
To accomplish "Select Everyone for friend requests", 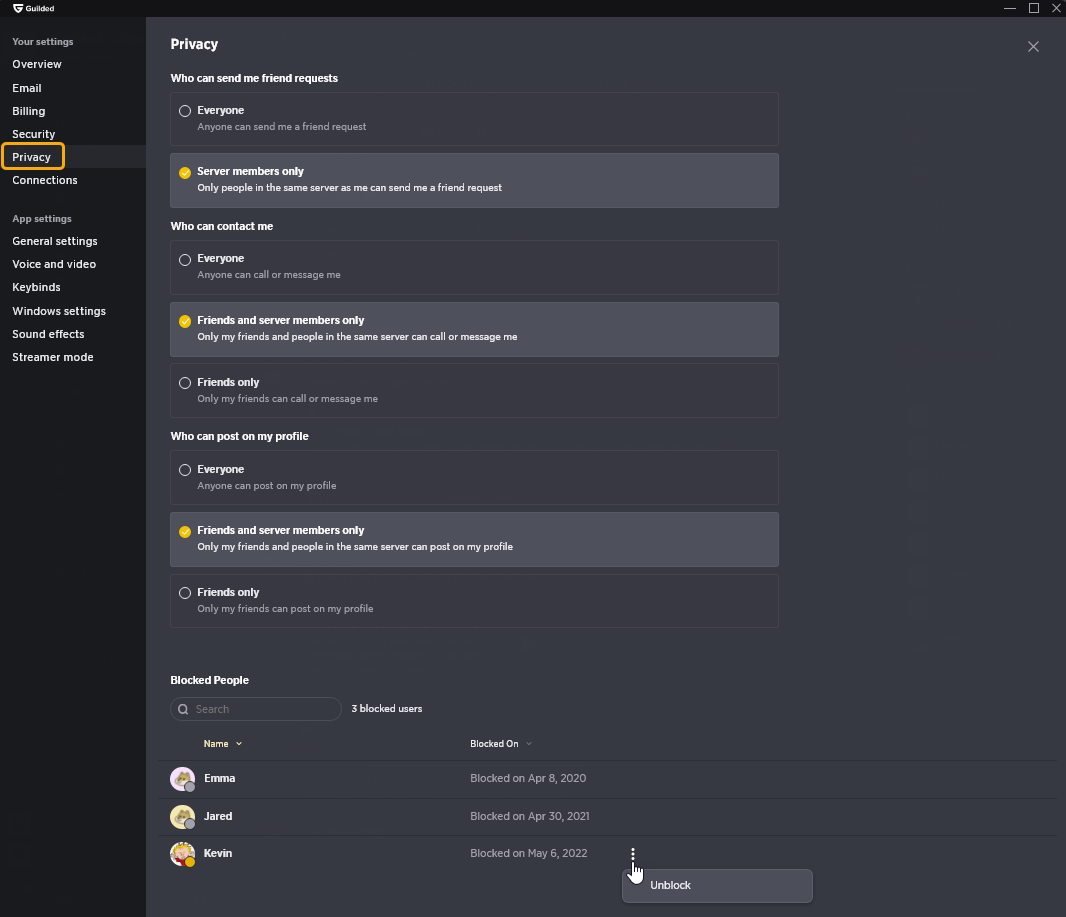I will [474, 118].
